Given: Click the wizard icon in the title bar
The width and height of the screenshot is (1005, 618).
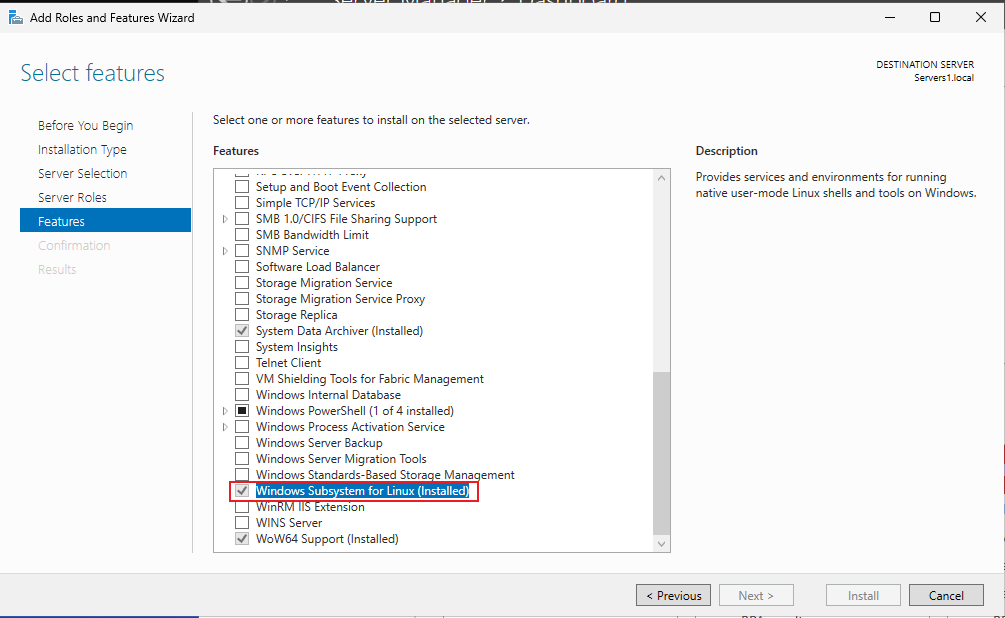Looking at the screenshot, I should point(15,17).
